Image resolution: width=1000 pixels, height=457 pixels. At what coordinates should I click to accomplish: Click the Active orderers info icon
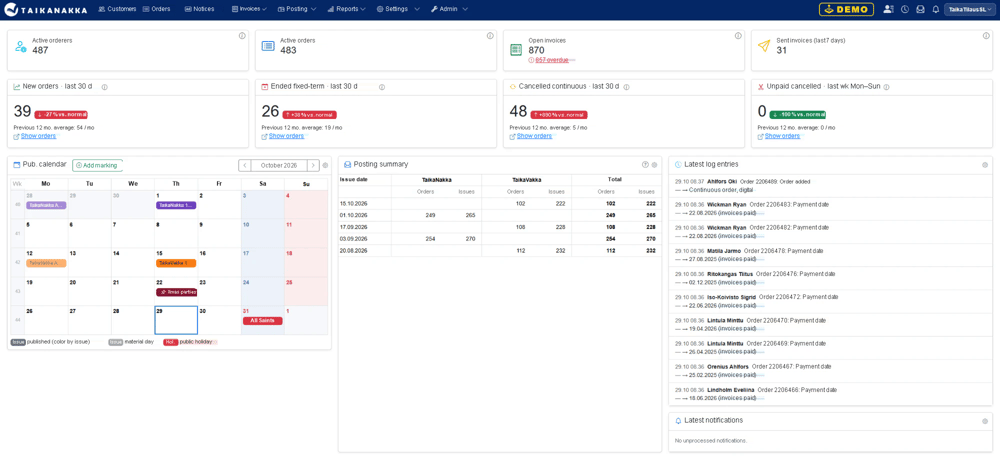pos(242,36)
